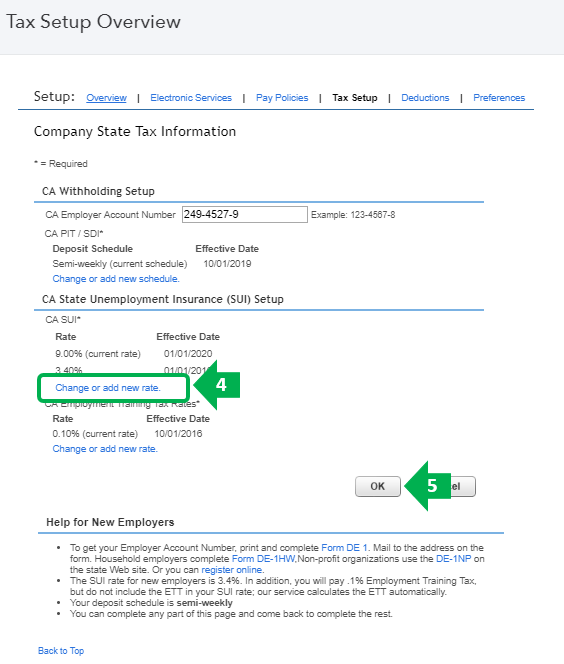Change or add new Employment Training Tax rate
564x664 pixels.
(x=105, y=448)
